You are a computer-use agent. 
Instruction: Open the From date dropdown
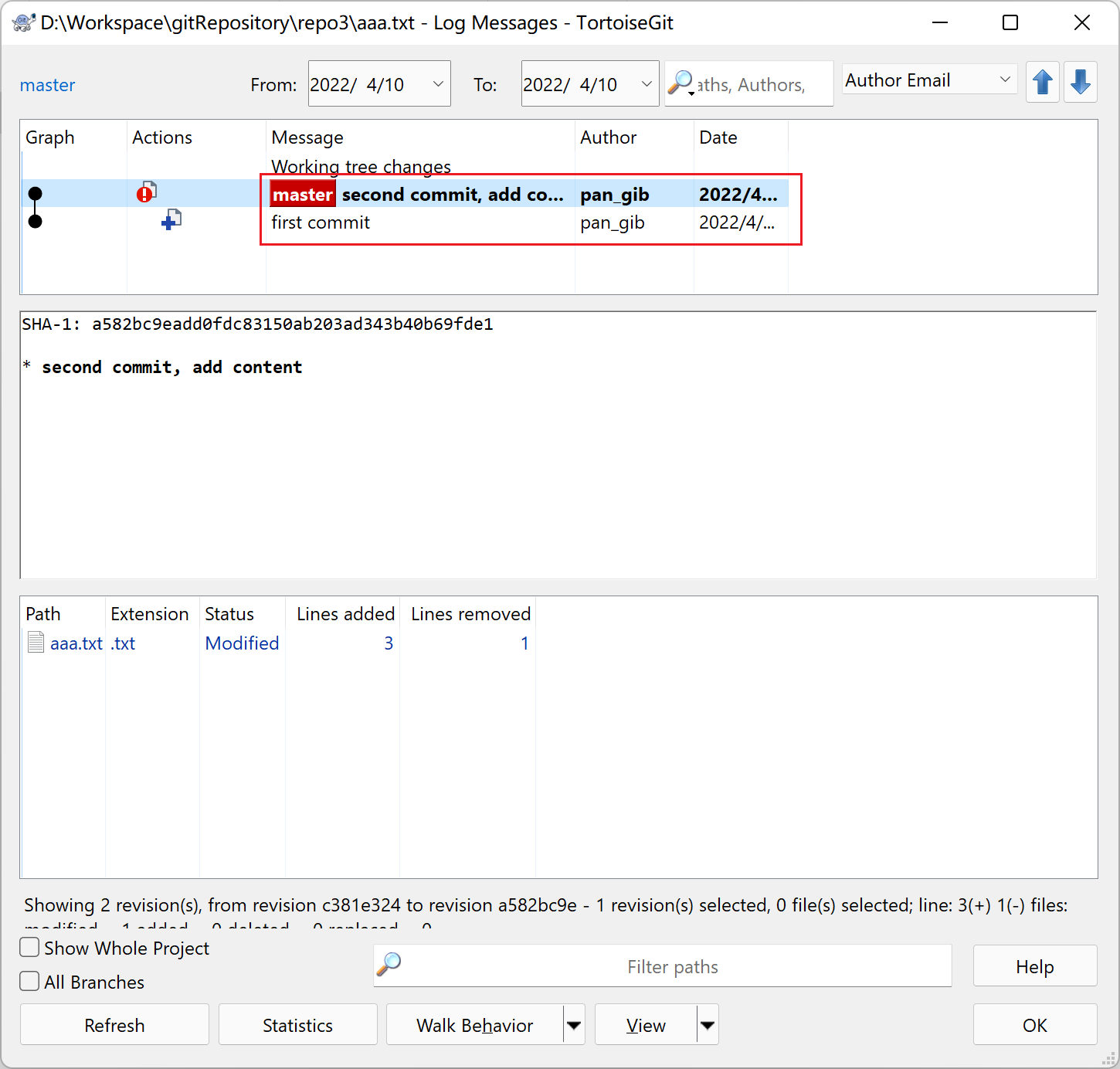437,83
